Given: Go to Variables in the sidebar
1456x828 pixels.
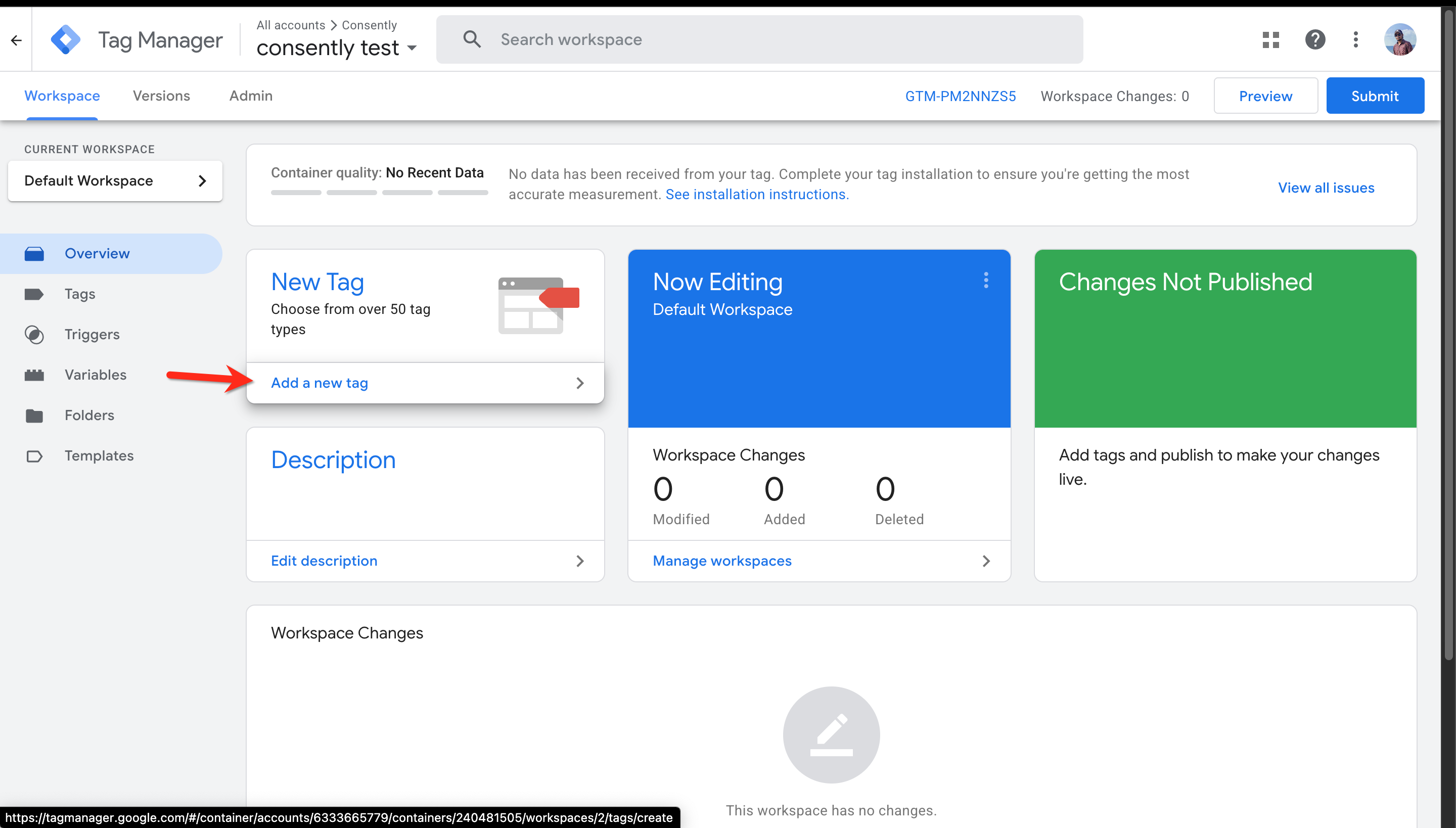Looking at the screenshot, I should [95, 375].
